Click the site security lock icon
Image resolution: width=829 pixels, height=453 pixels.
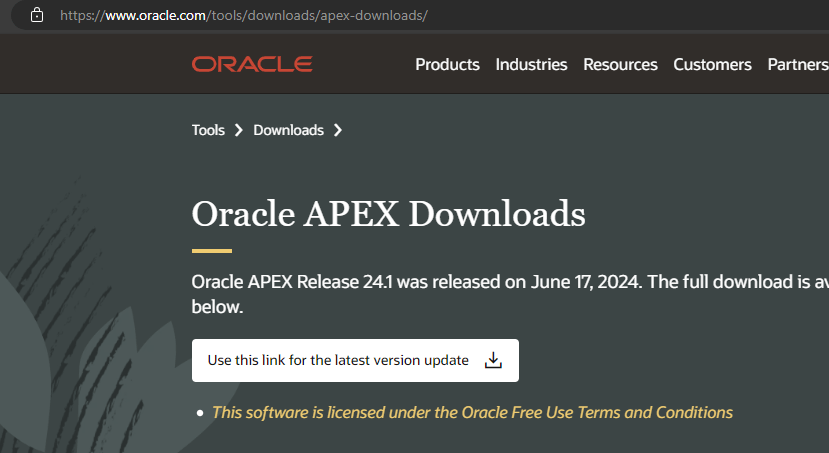point(37,15)
